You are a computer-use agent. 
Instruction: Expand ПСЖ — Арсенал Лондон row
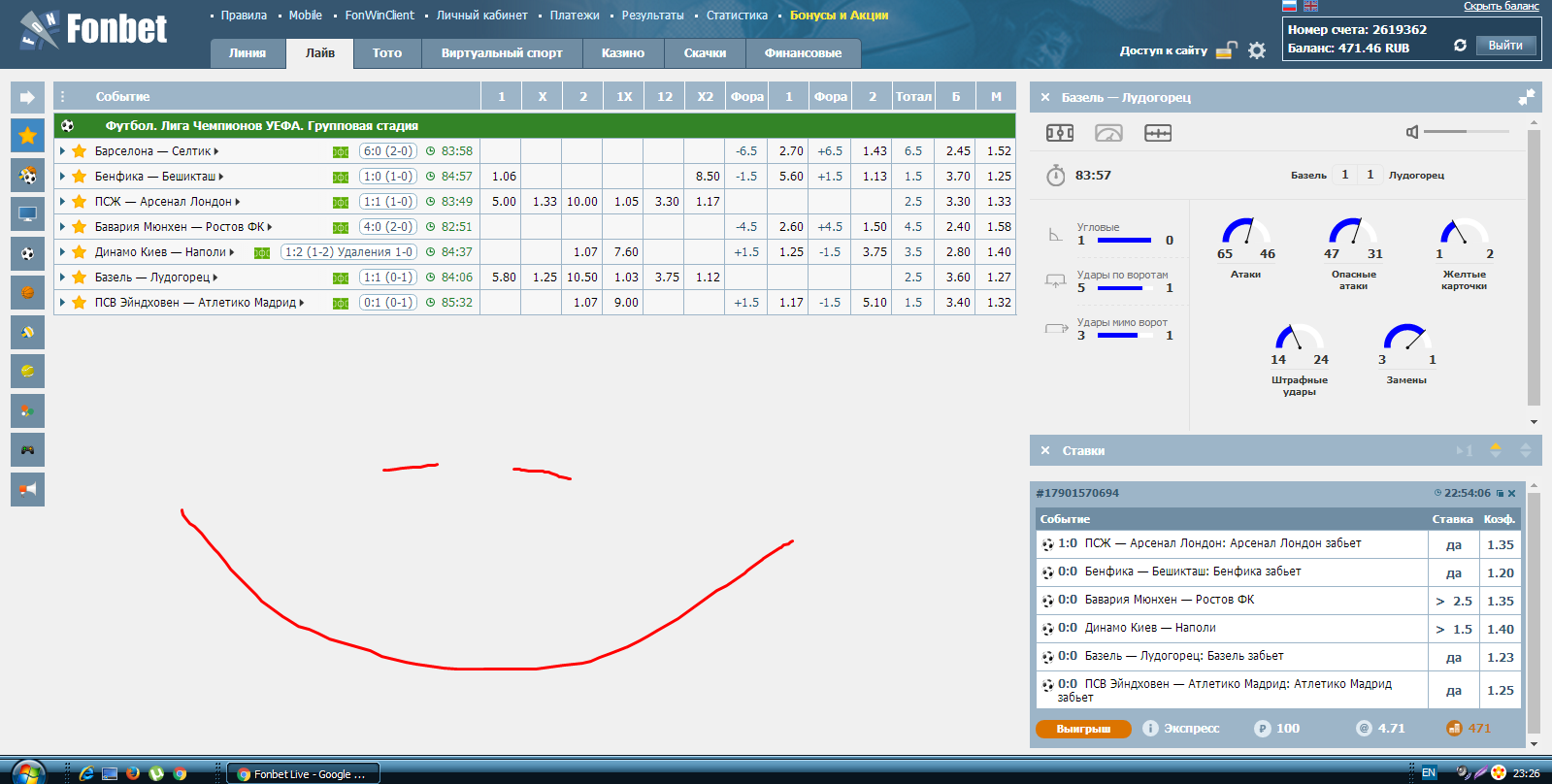click(62, 202)
